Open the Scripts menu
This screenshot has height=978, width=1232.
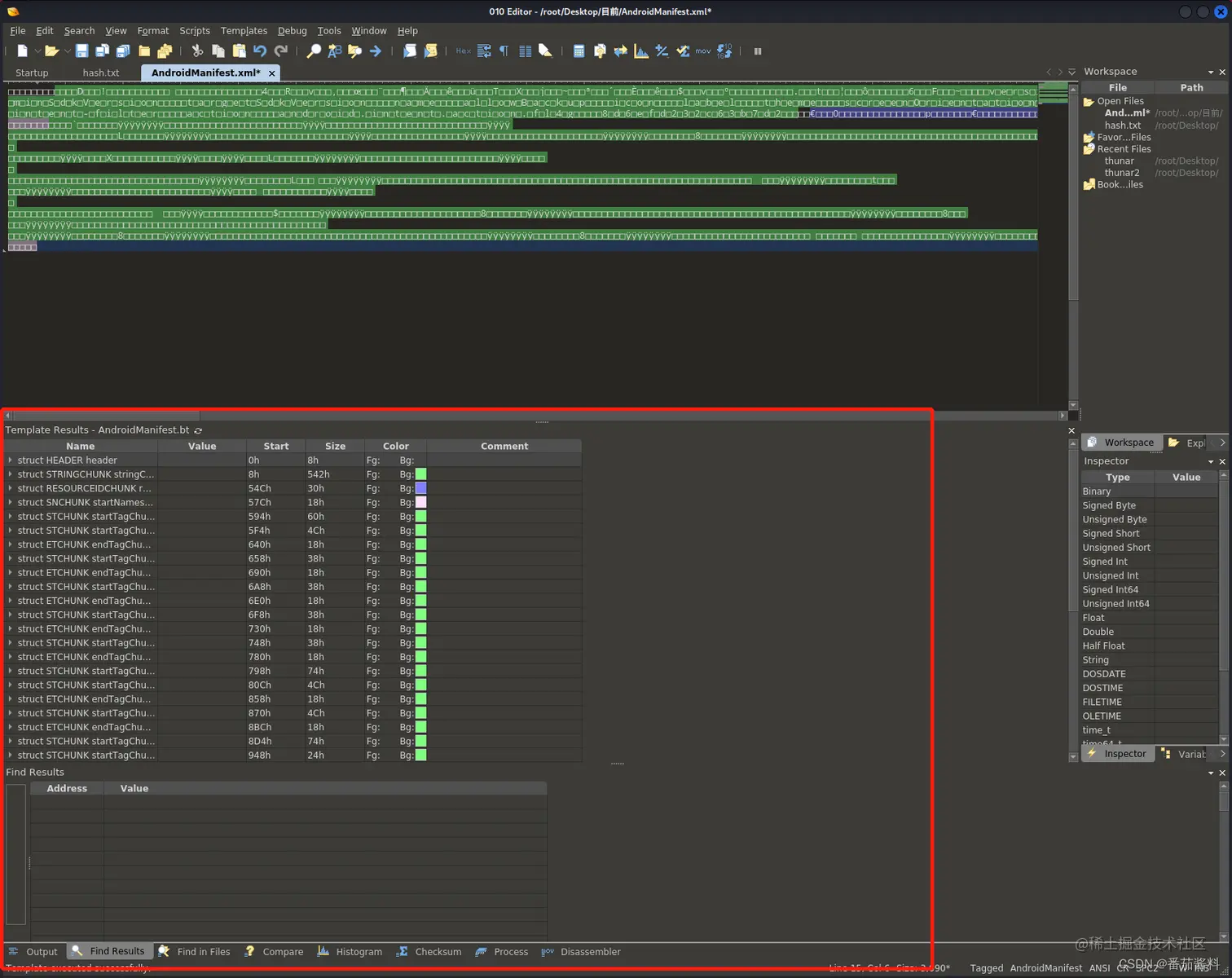[195, 31]
